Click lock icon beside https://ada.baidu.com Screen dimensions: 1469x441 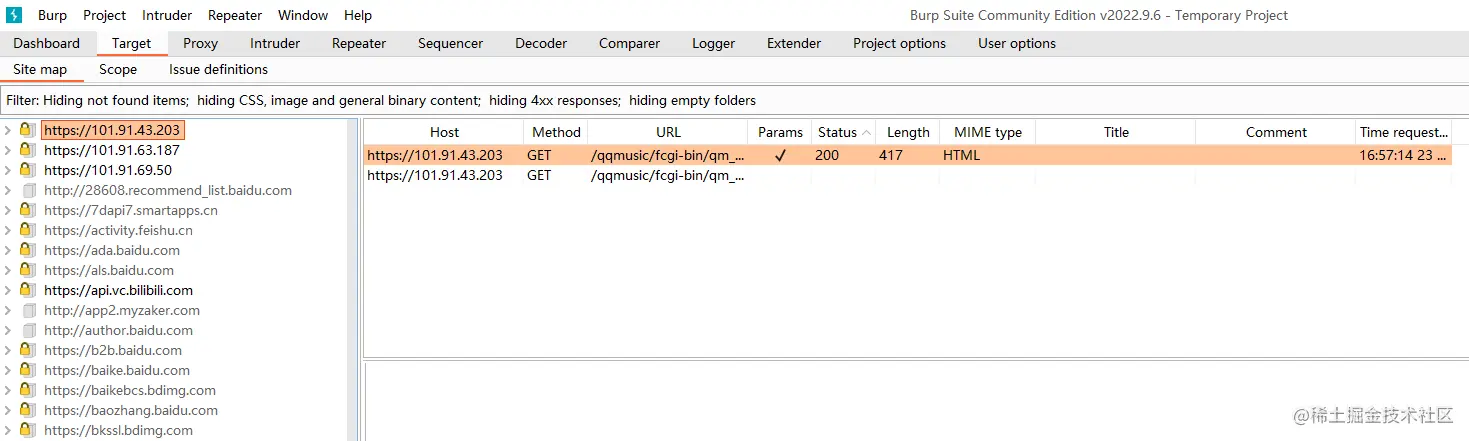point(27,250)
